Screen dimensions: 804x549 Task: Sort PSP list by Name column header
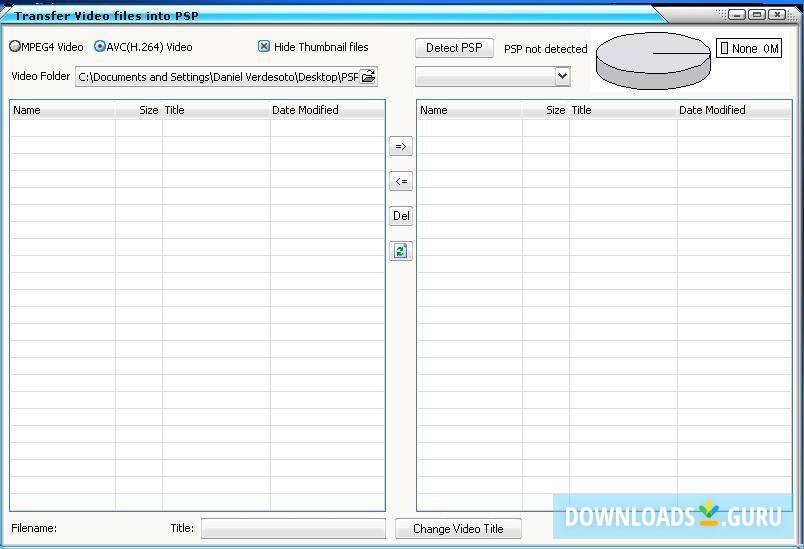pyautogui.click(x=470, y=110)
